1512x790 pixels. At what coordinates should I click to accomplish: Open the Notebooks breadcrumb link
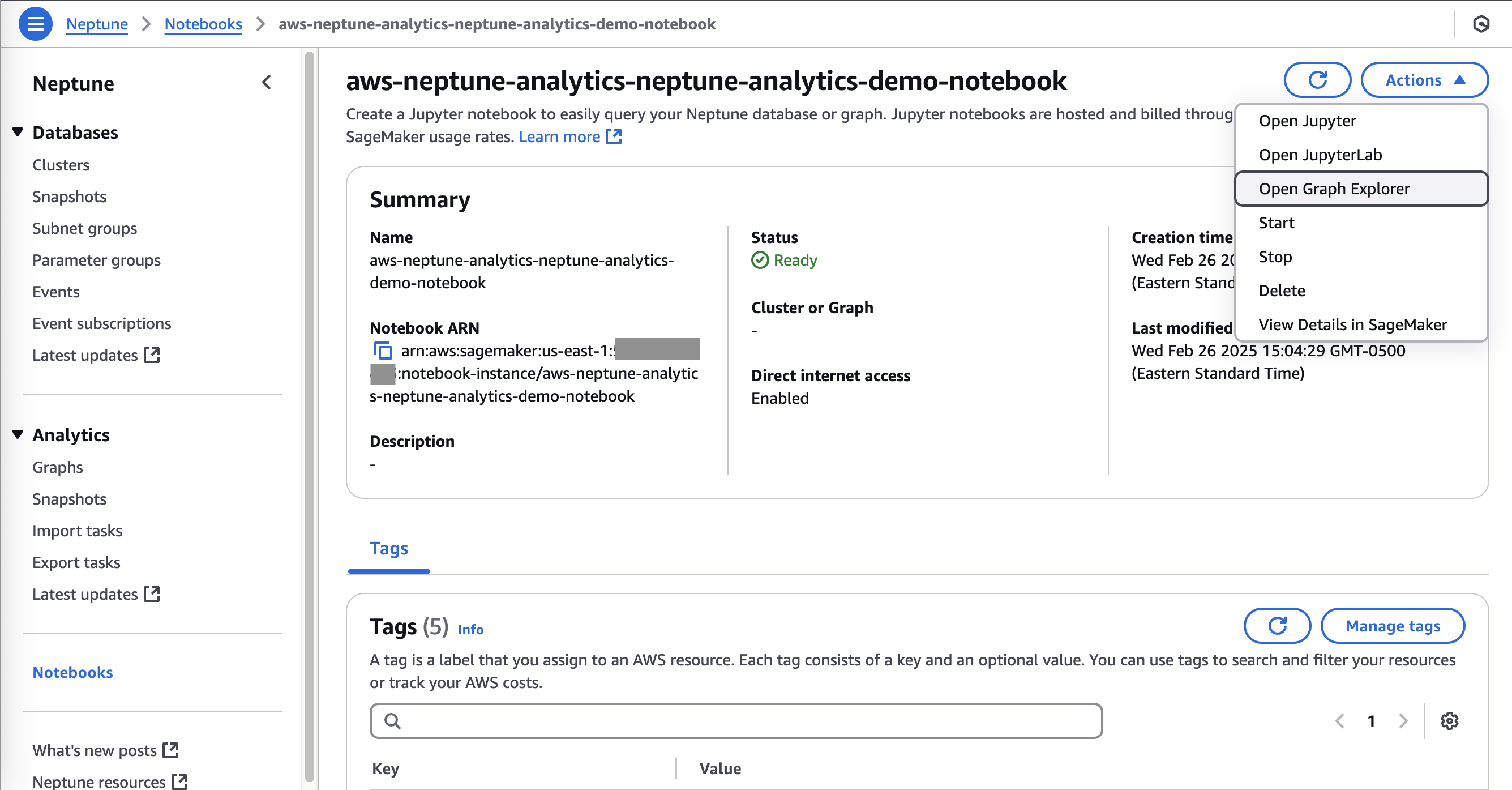(203, 23)
